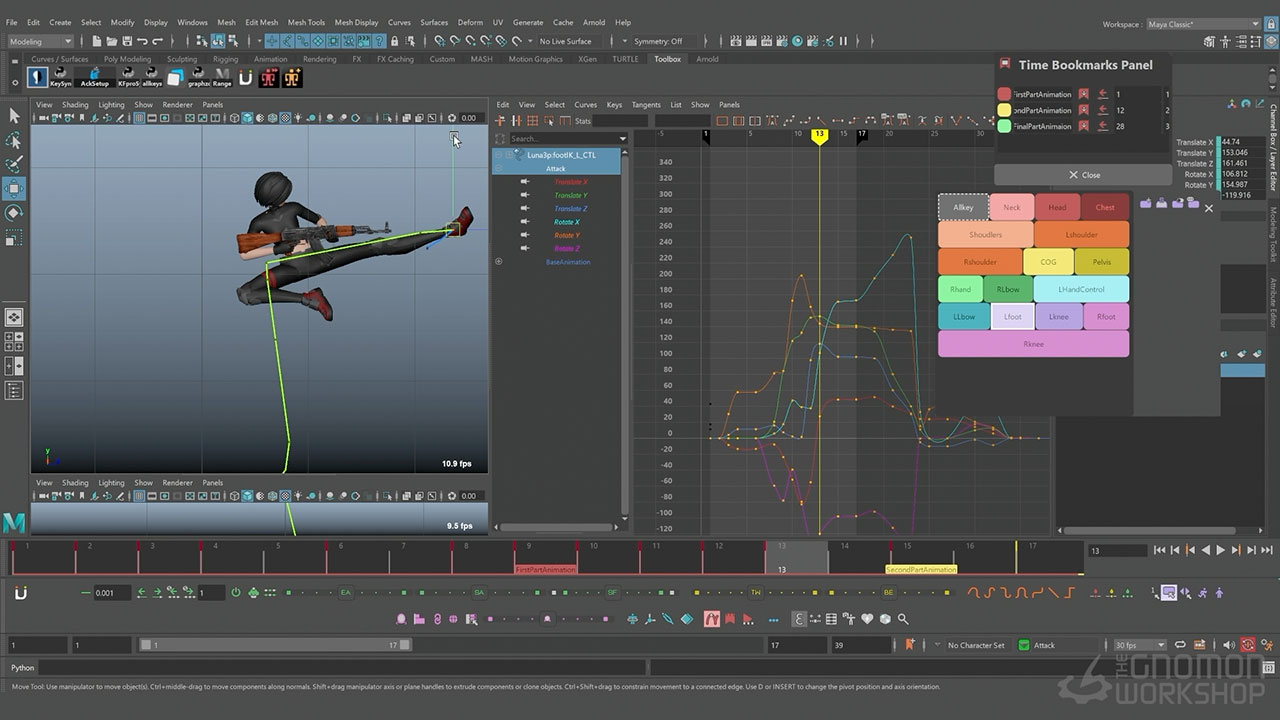Screen dimensions: 1280x720
Task: Click the green FinalPartAnimation color swatch
Action: [1005, 126]
